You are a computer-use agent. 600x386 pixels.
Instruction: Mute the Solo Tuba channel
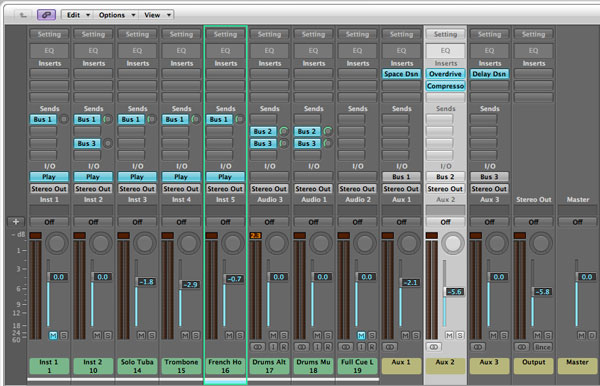pyautogui.click(x=141, y=336)
